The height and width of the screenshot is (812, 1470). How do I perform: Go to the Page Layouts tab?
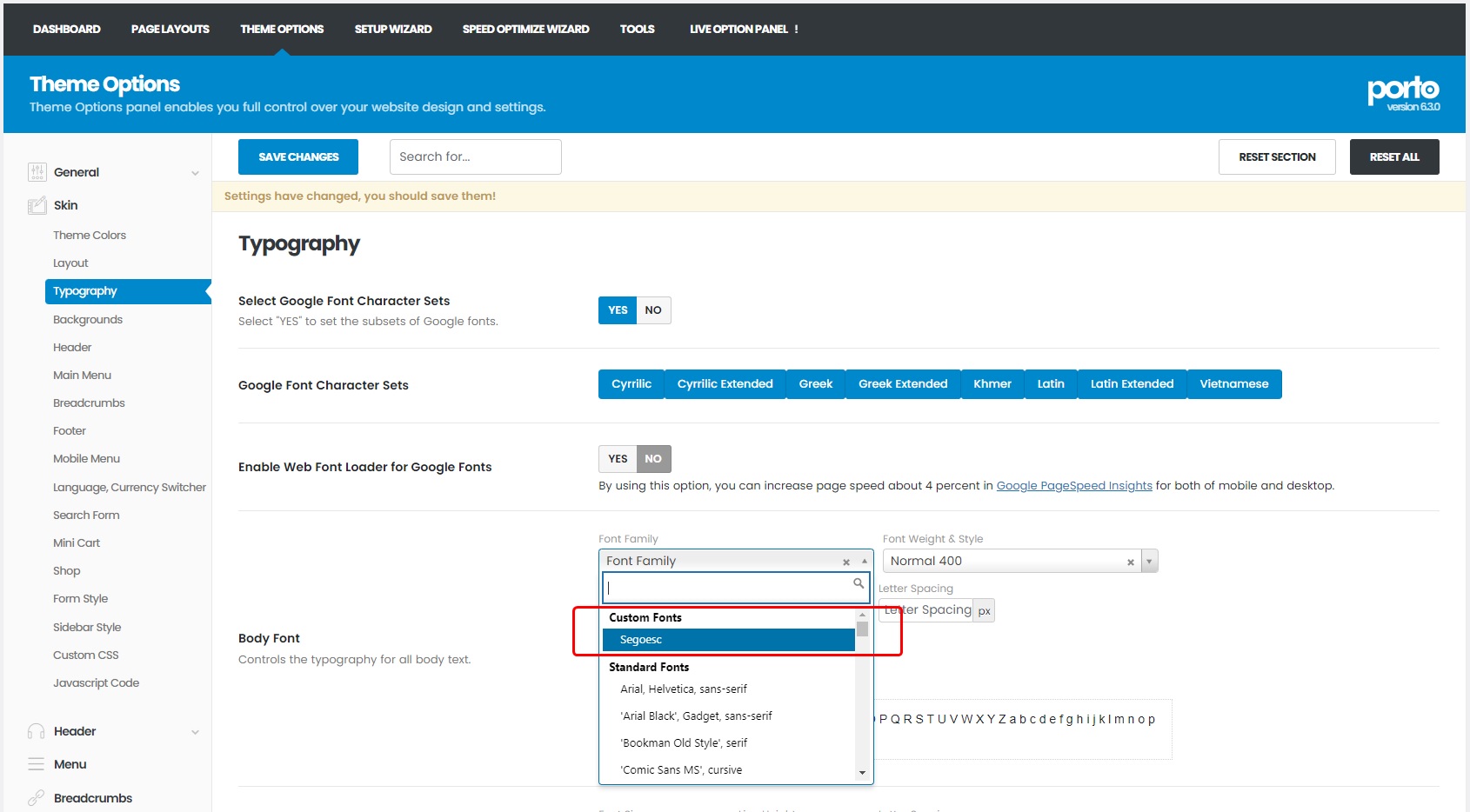(170, 29)
